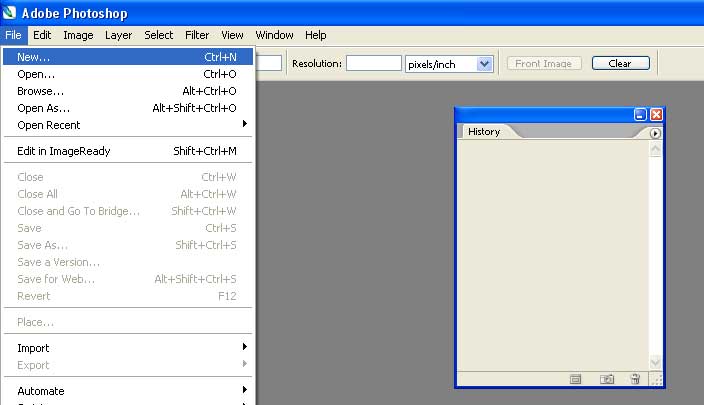Choose Open As... from the File menu
The height and width of the screenshot is (405, 704).
click(128, 108)
